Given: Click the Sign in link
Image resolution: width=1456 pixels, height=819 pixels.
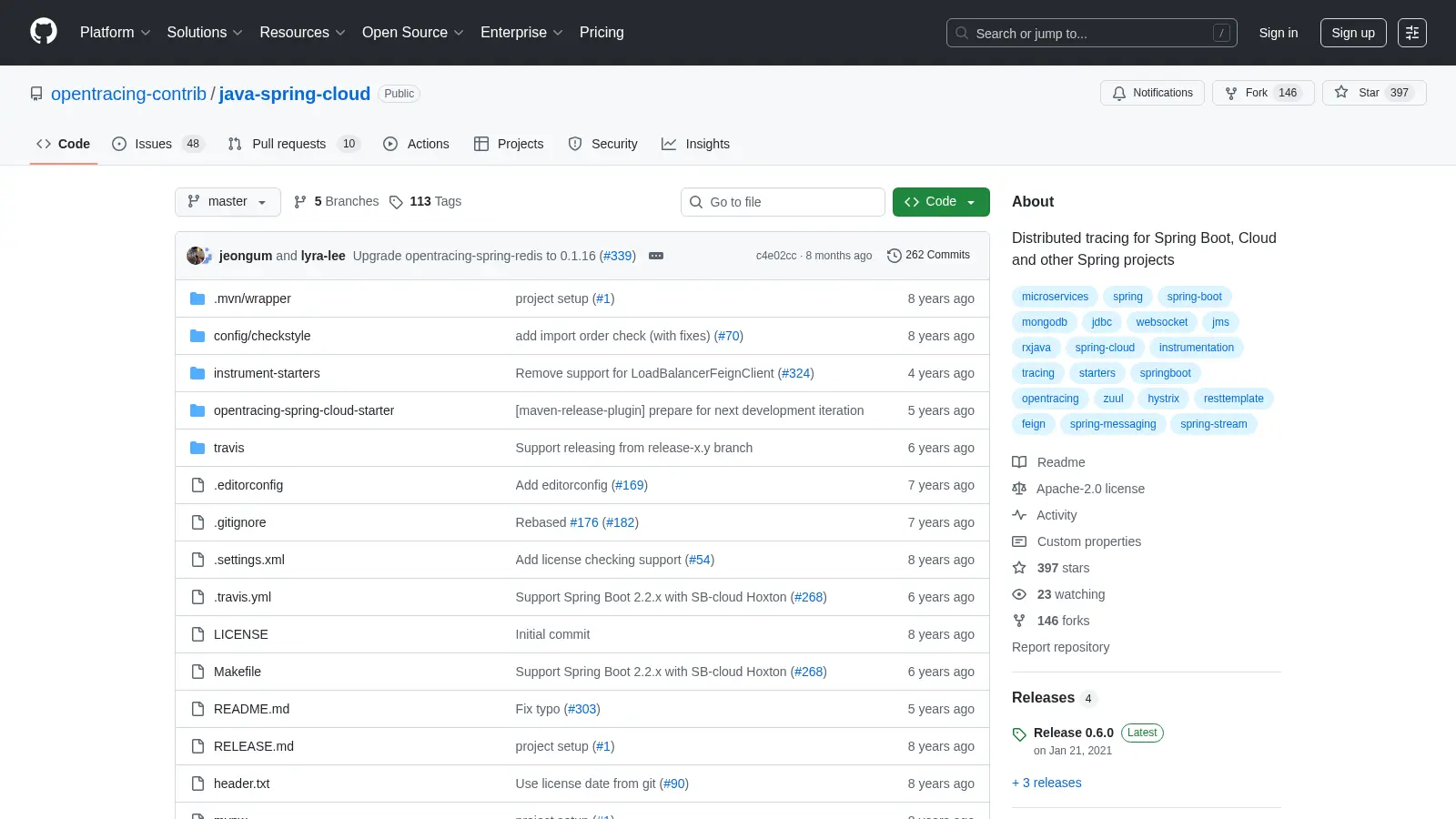Looking at the screenshot, I should 1279,33.
